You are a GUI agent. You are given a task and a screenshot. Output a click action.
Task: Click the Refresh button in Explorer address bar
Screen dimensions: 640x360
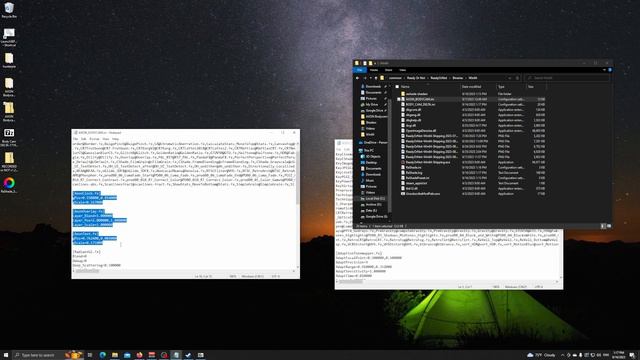pos(517,78)
